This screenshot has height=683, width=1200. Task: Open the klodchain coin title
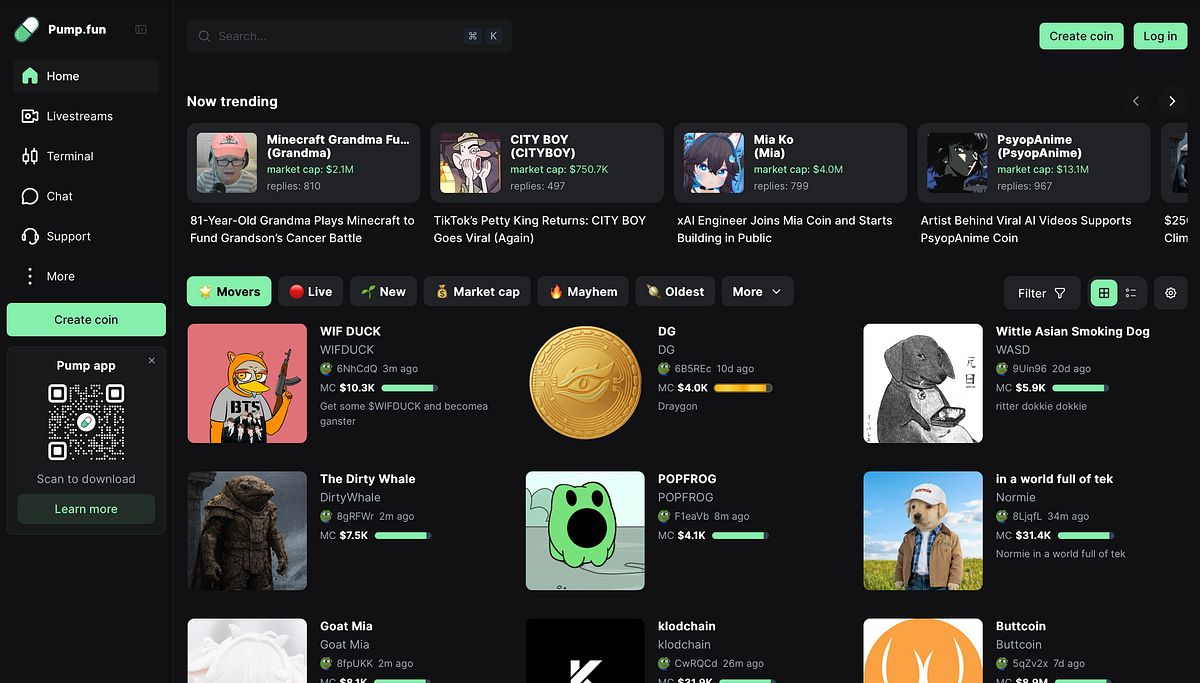pyautogui.click(x=687, y=626)
